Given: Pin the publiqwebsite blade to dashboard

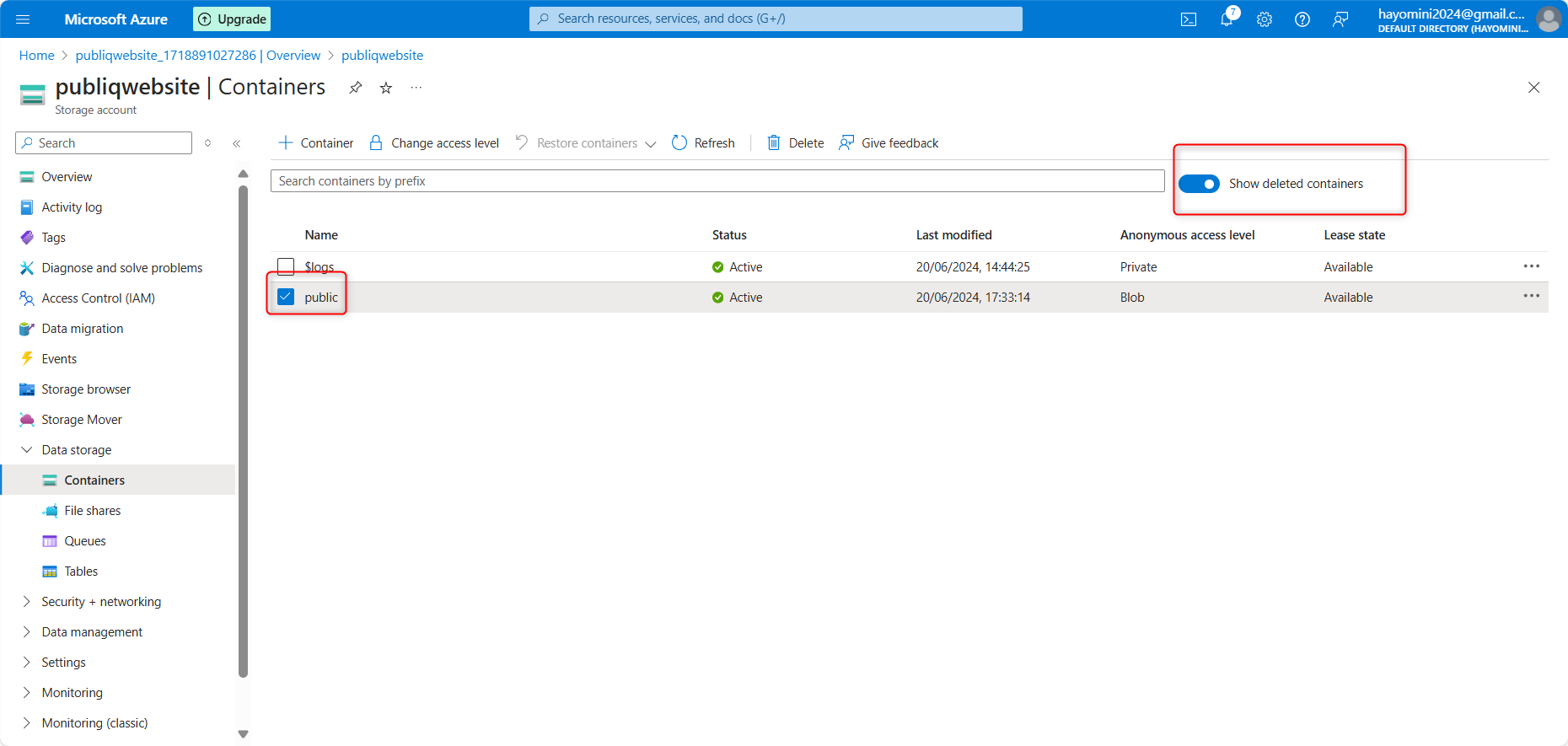Looking at the screenshot, I should point(356,88).
